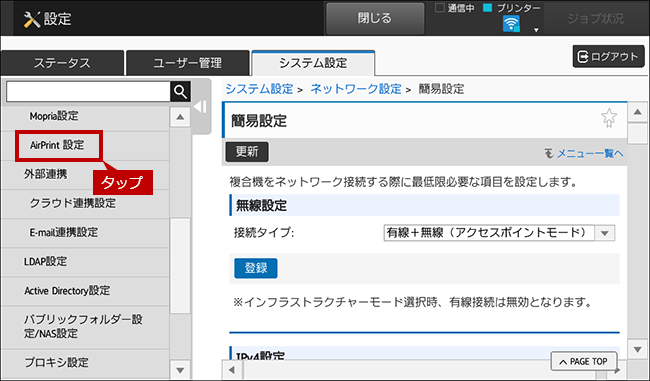Tap the wireless LAN status icon

pos(511,24)
